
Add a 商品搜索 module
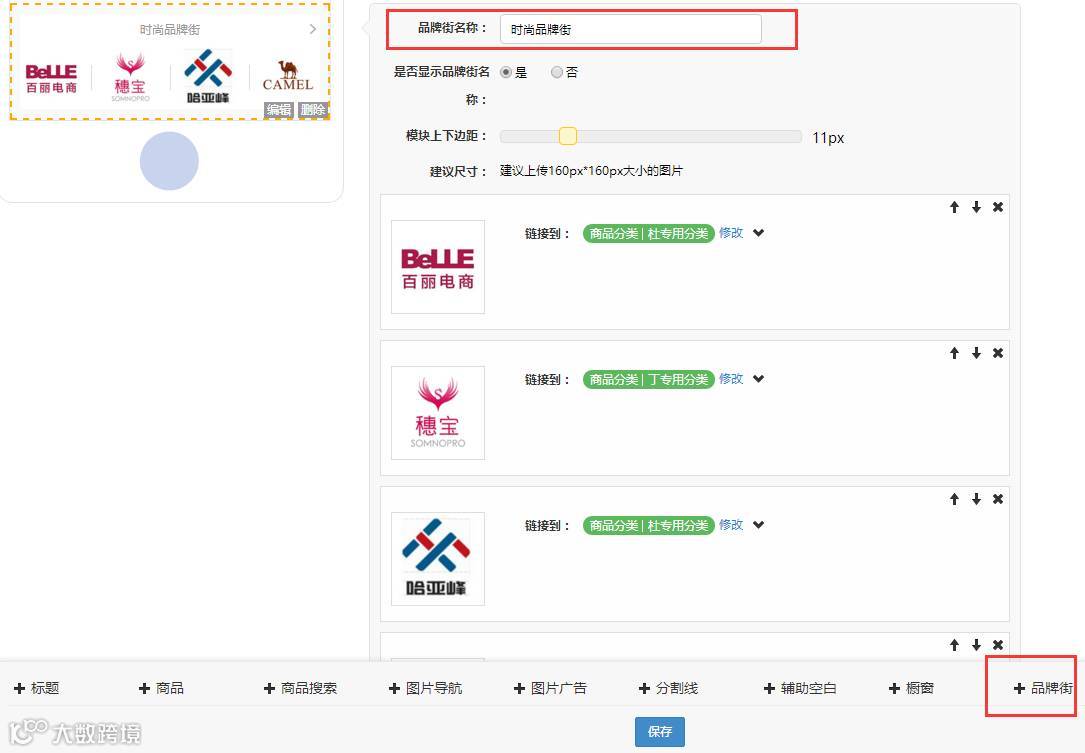[x=300, y=689]
